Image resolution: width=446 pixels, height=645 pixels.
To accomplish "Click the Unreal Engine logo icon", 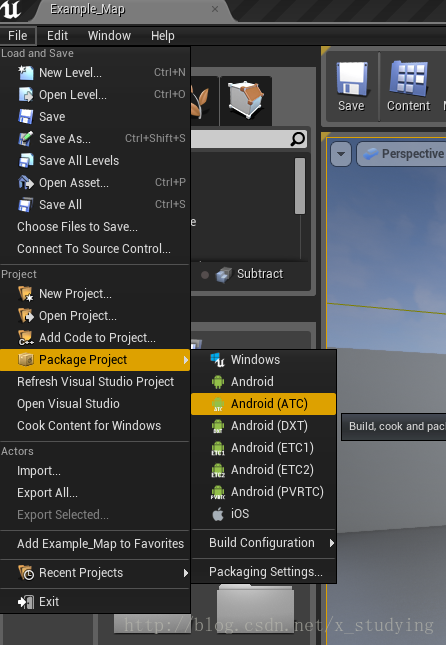I will coord(11,10).
